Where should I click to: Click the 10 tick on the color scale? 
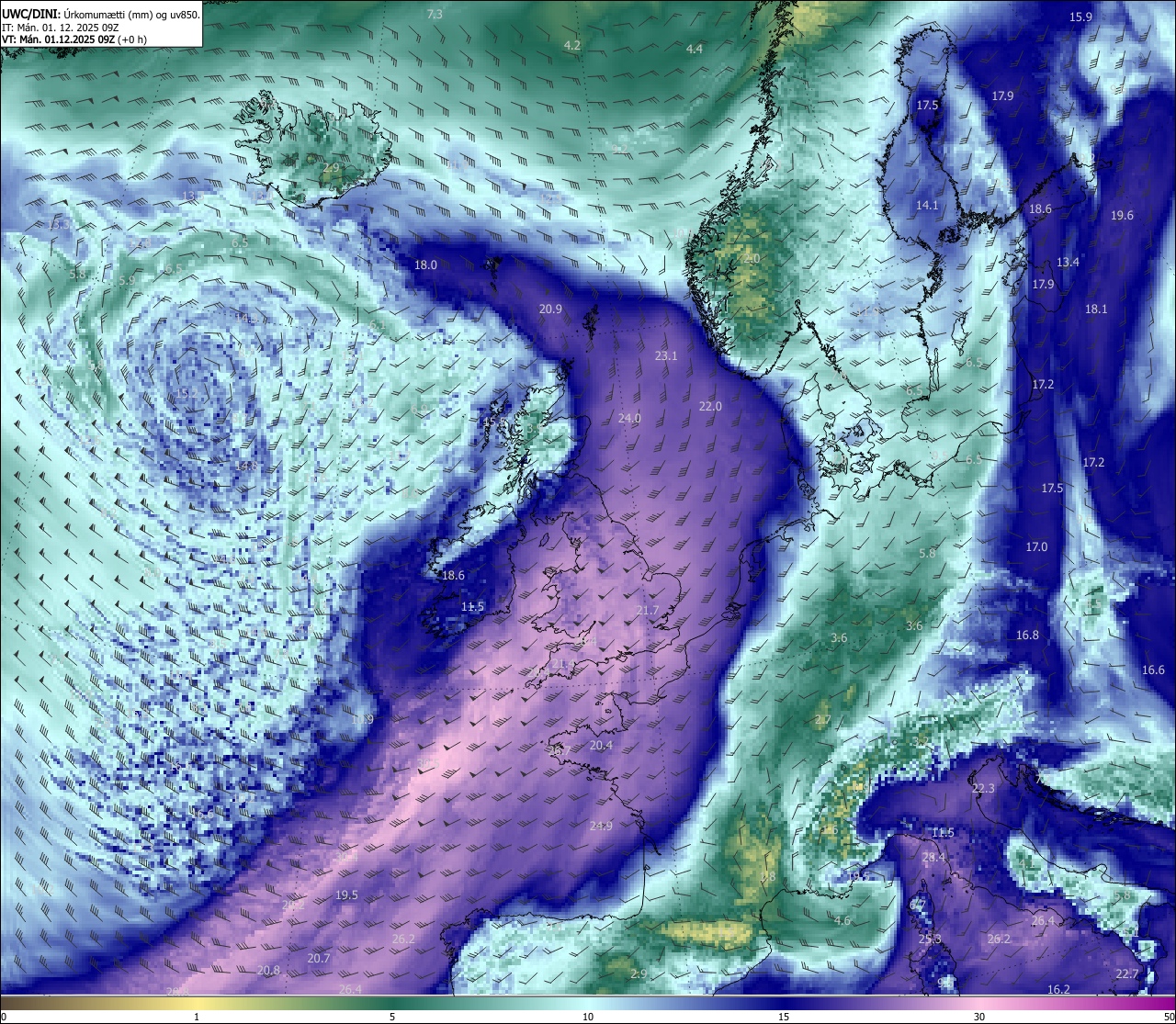pyautogui.click(x=588, y=1017)
